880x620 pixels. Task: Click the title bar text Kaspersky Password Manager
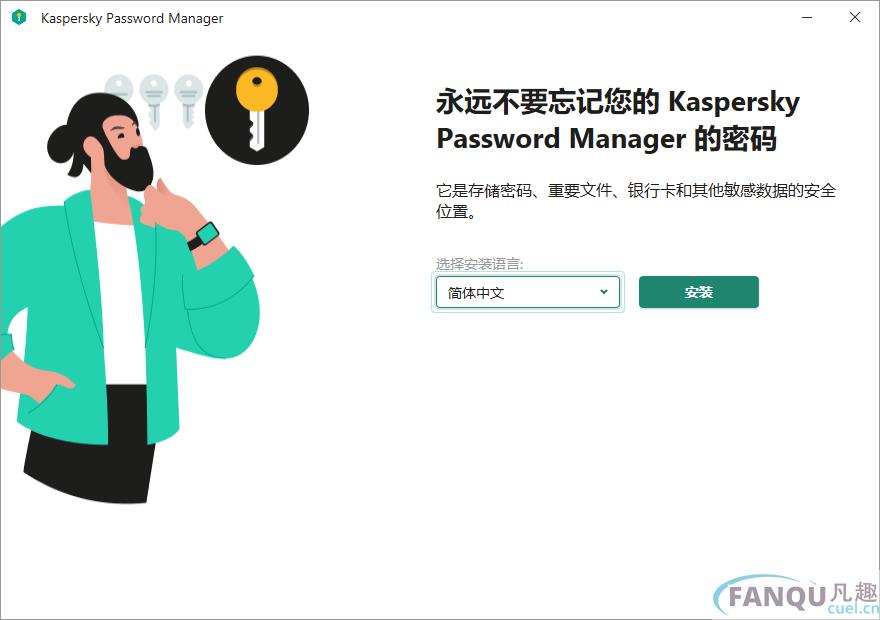(x=132, y=19)
